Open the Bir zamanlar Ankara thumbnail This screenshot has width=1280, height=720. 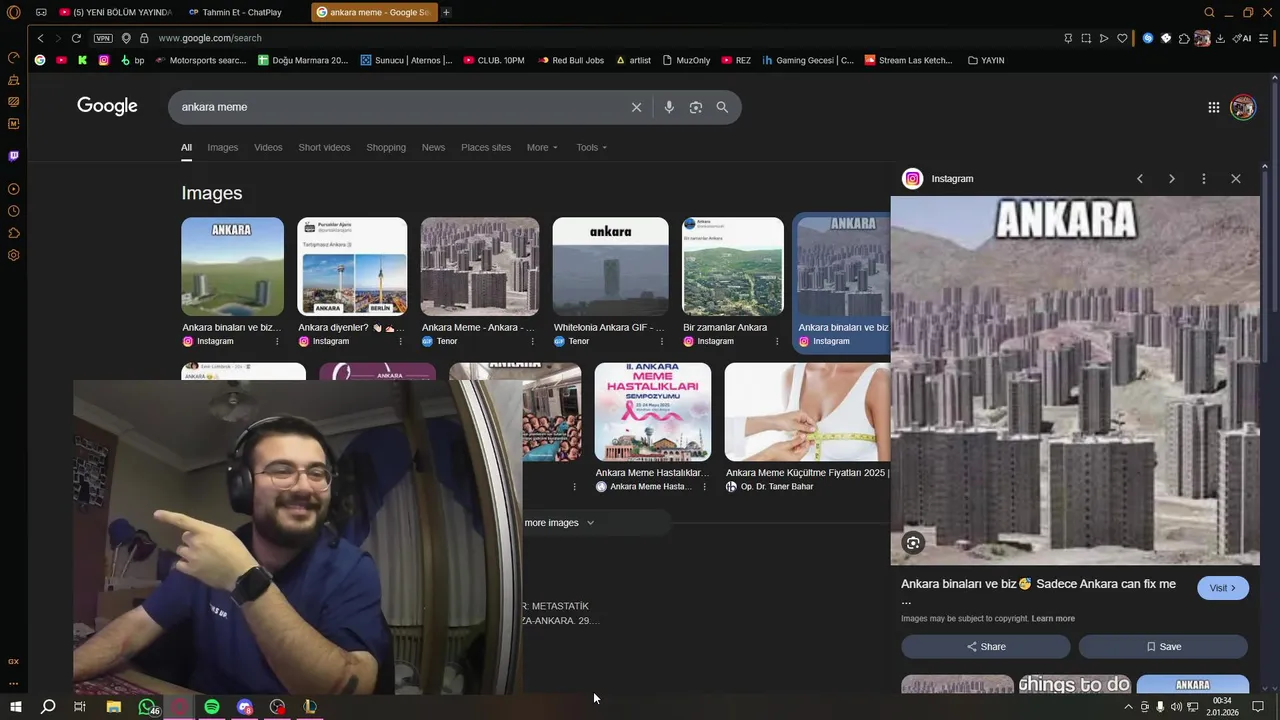(x=733, y=266)
